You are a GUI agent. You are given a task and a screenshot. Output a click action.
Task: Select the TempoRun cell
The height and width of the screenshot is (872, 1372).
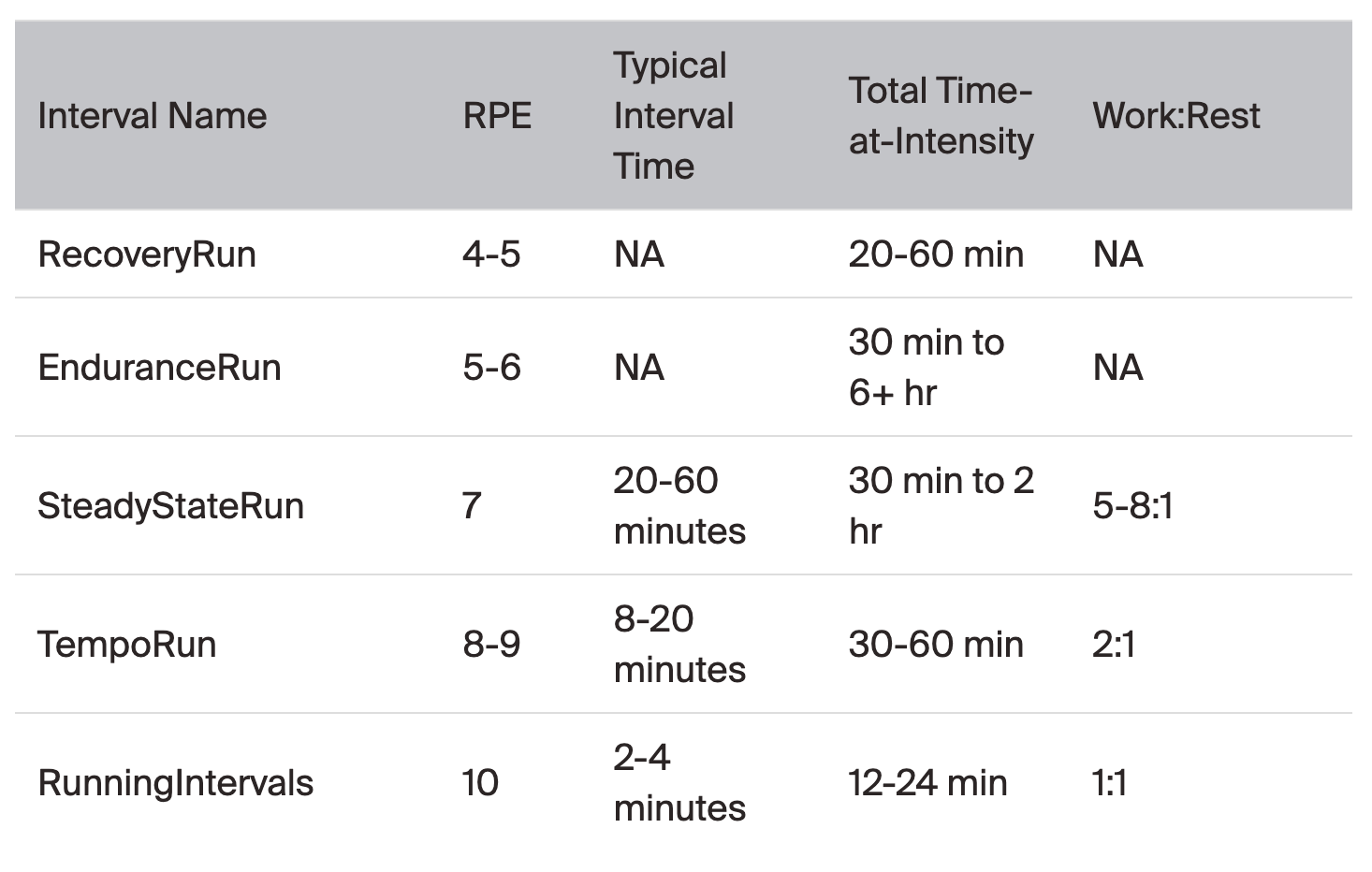point(126,645)
